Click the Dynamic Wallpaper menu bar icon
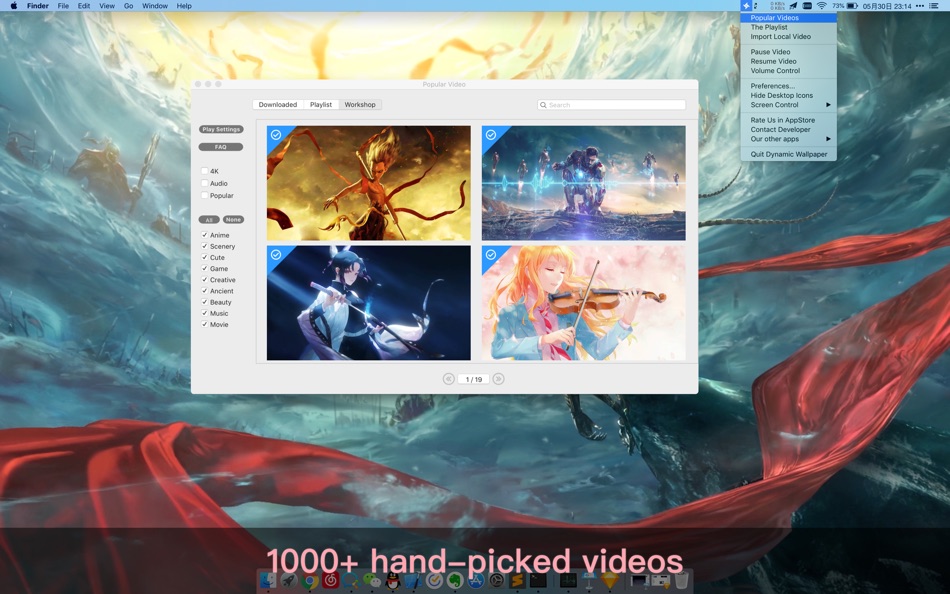 click(746, 5)
